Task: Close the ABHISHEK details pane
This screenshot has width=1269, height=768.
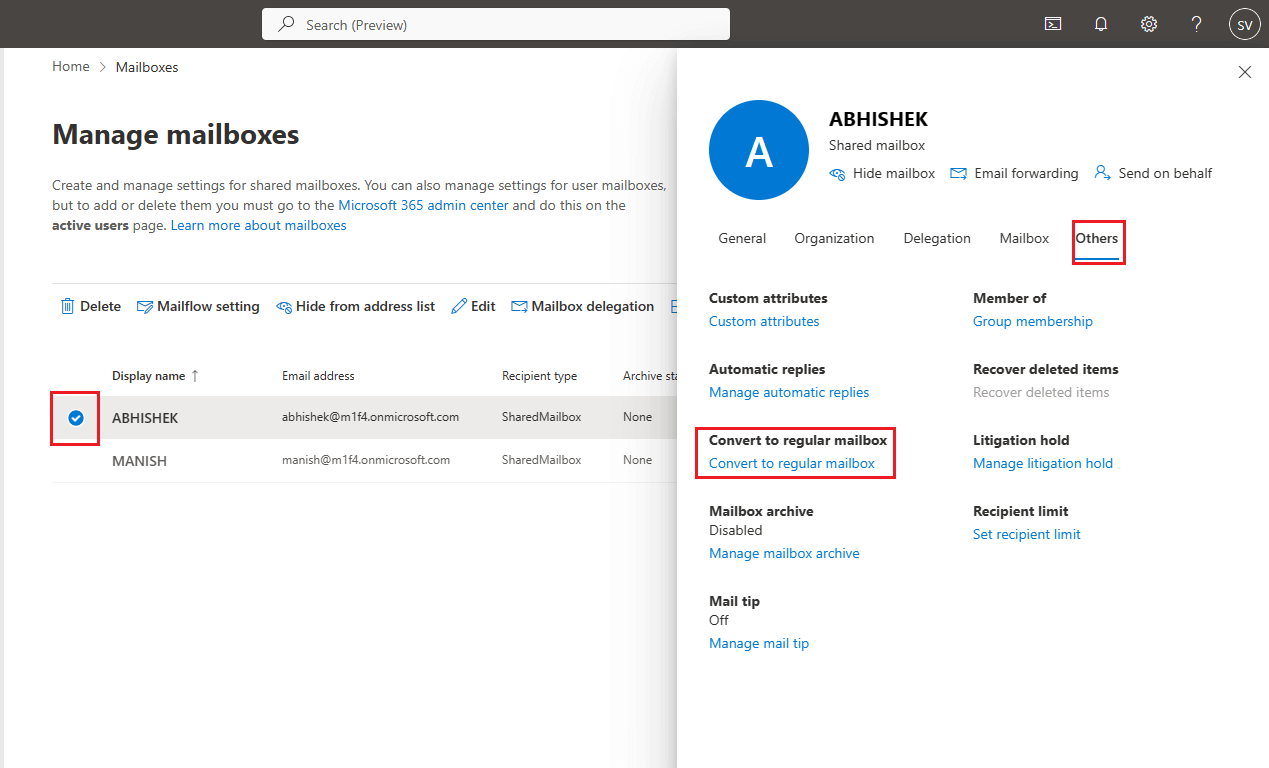Action: (1244, 72)
